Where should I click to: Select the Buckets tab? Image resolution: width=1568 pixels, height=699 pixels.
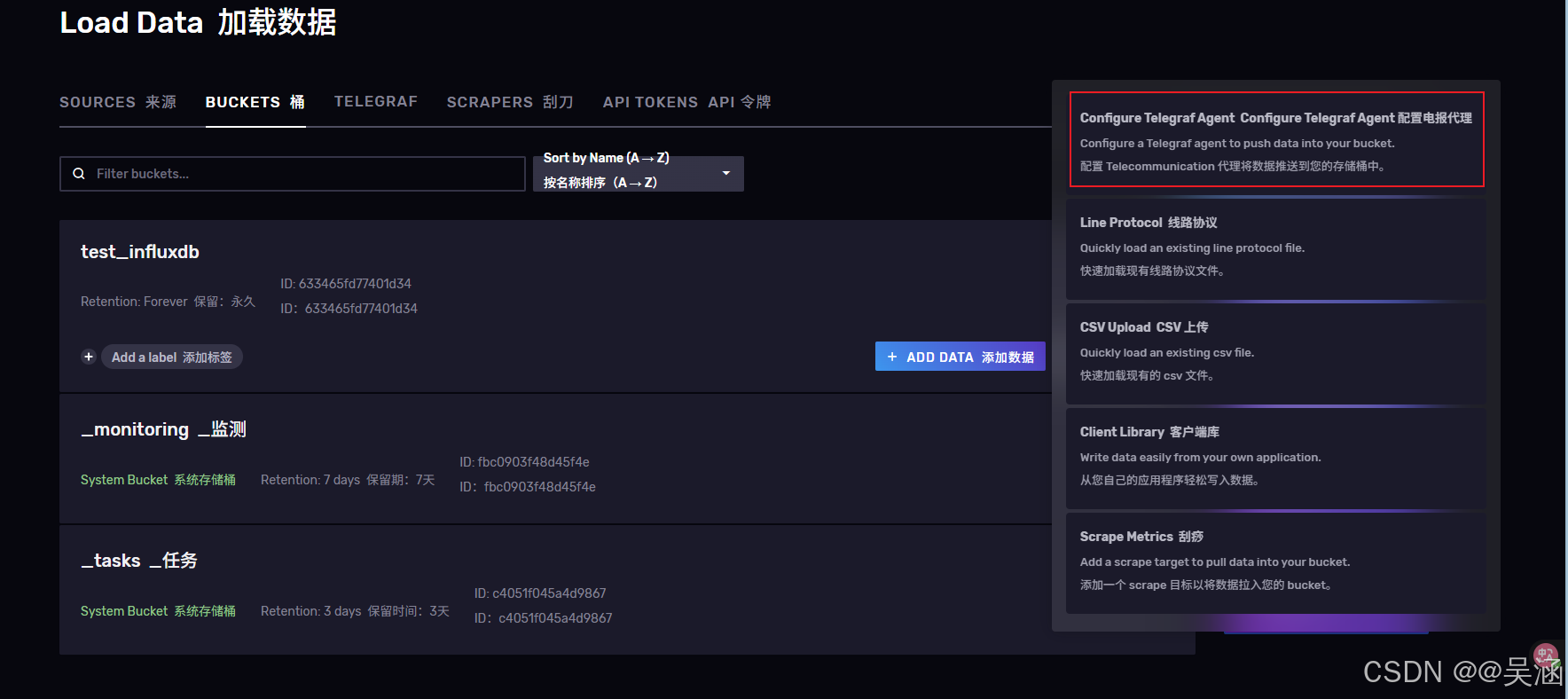coord(255,102)
